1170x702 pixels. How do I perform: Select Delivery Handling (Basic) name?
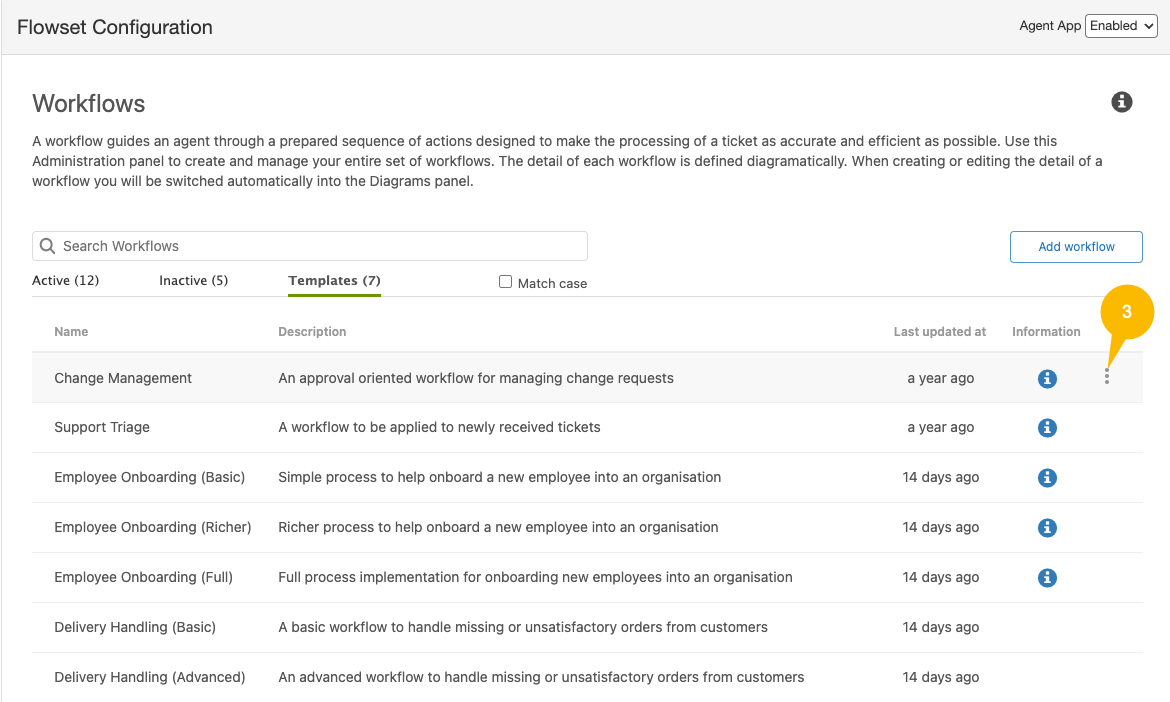coord(135,627)
